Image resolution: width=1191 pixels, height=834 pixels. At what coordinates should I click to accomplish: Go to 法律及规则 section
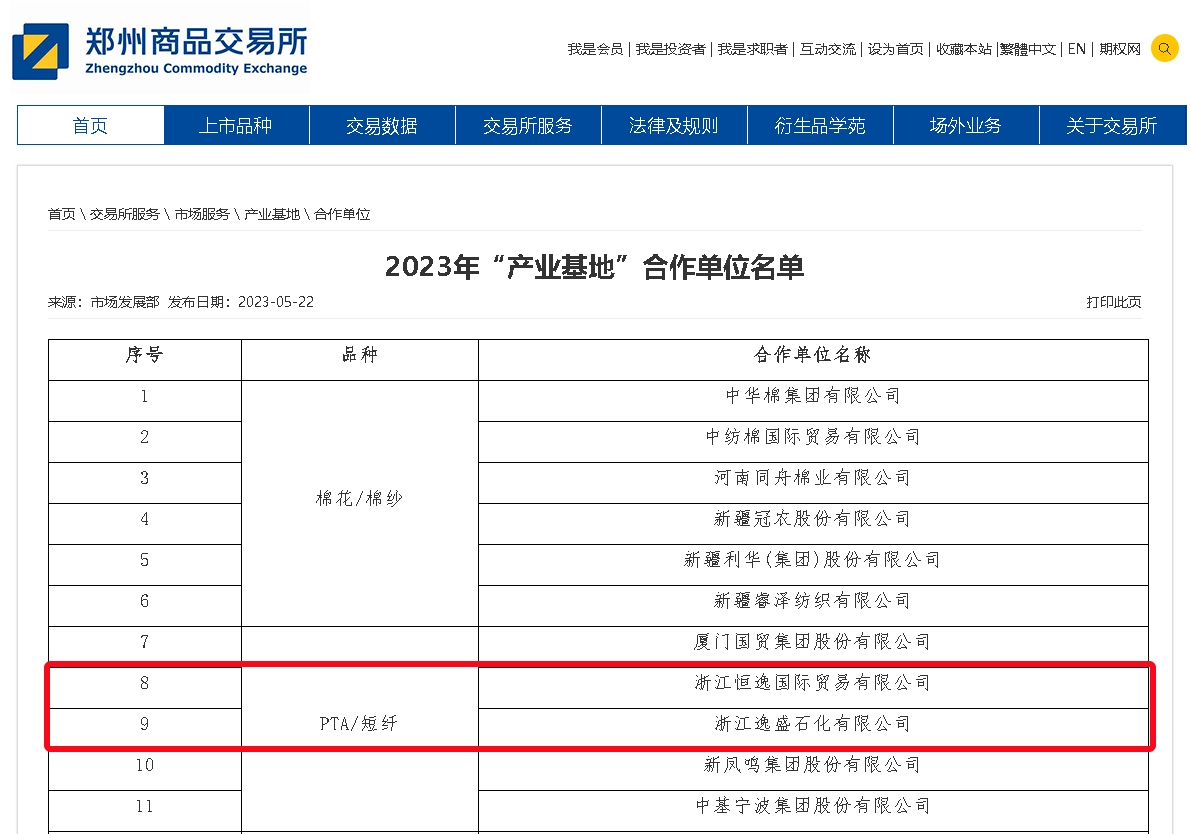[x=674, y=126]
